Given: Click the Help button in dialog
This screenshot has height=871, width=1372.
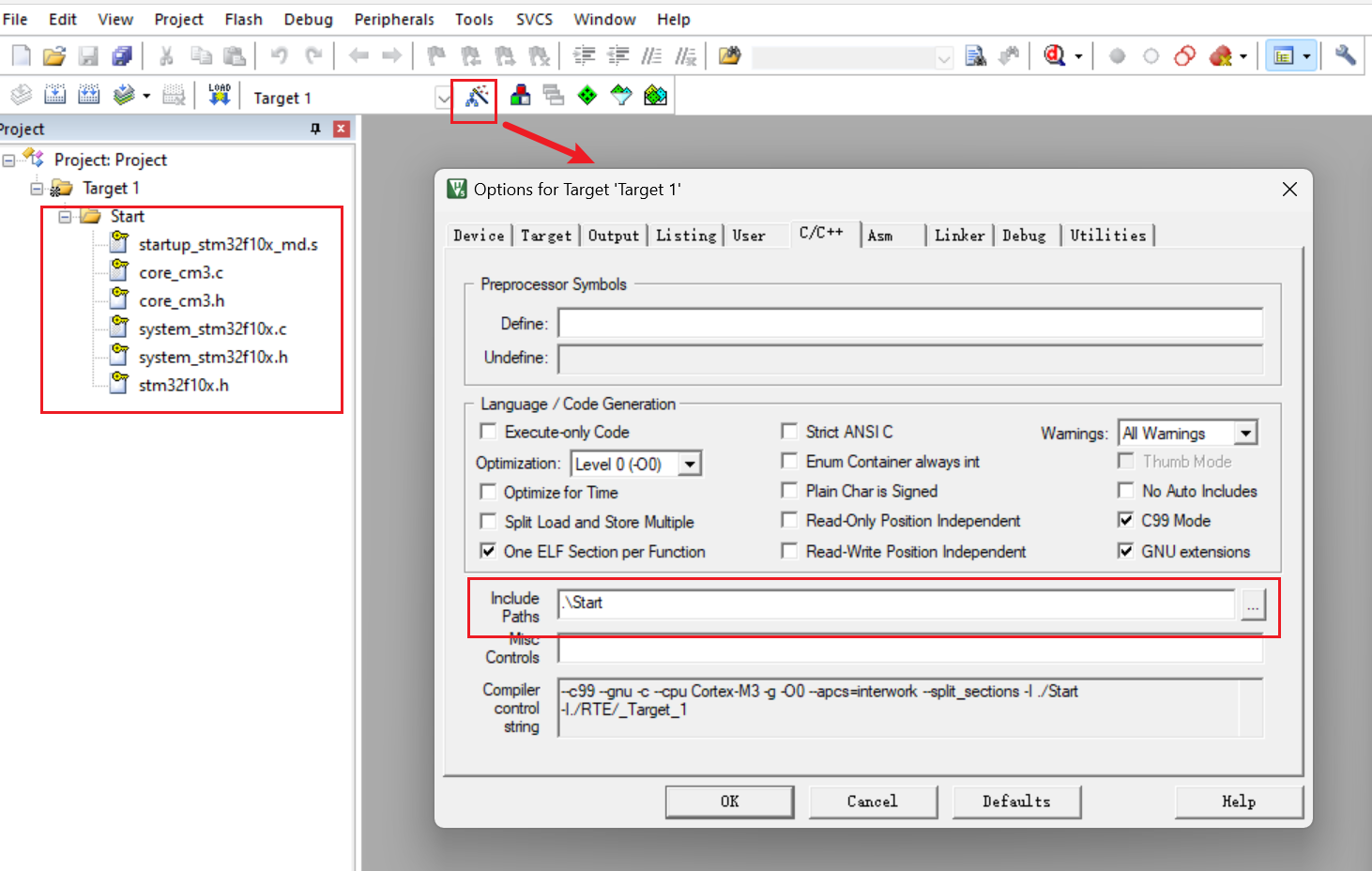Looking at the screenshot, I should tap(1239, 802).
